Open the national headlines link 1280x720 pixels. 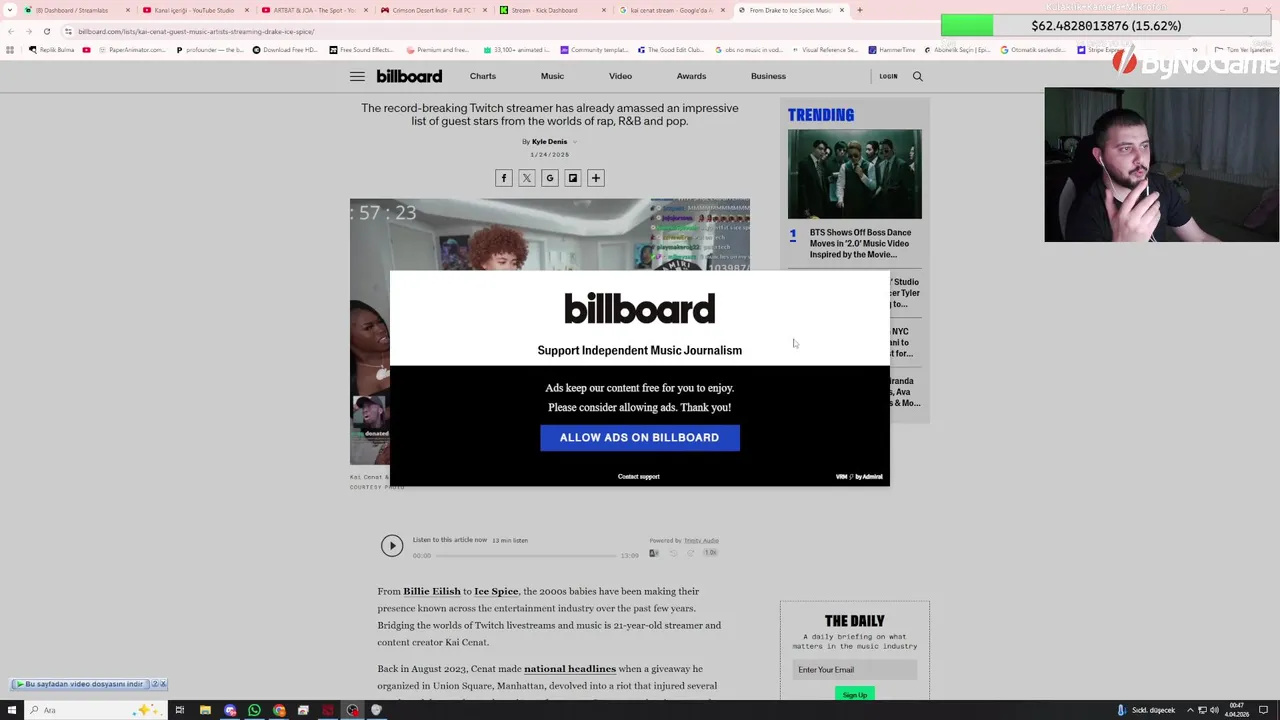[x=570, y=669]
